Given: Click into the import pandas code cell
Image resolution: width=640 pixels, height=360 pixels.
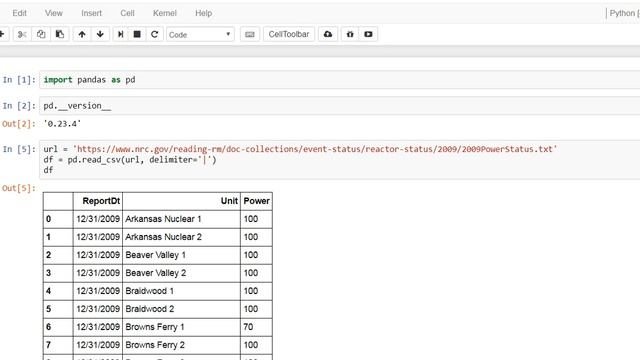Looking at the screenshot, I should (x=340, y=80).
